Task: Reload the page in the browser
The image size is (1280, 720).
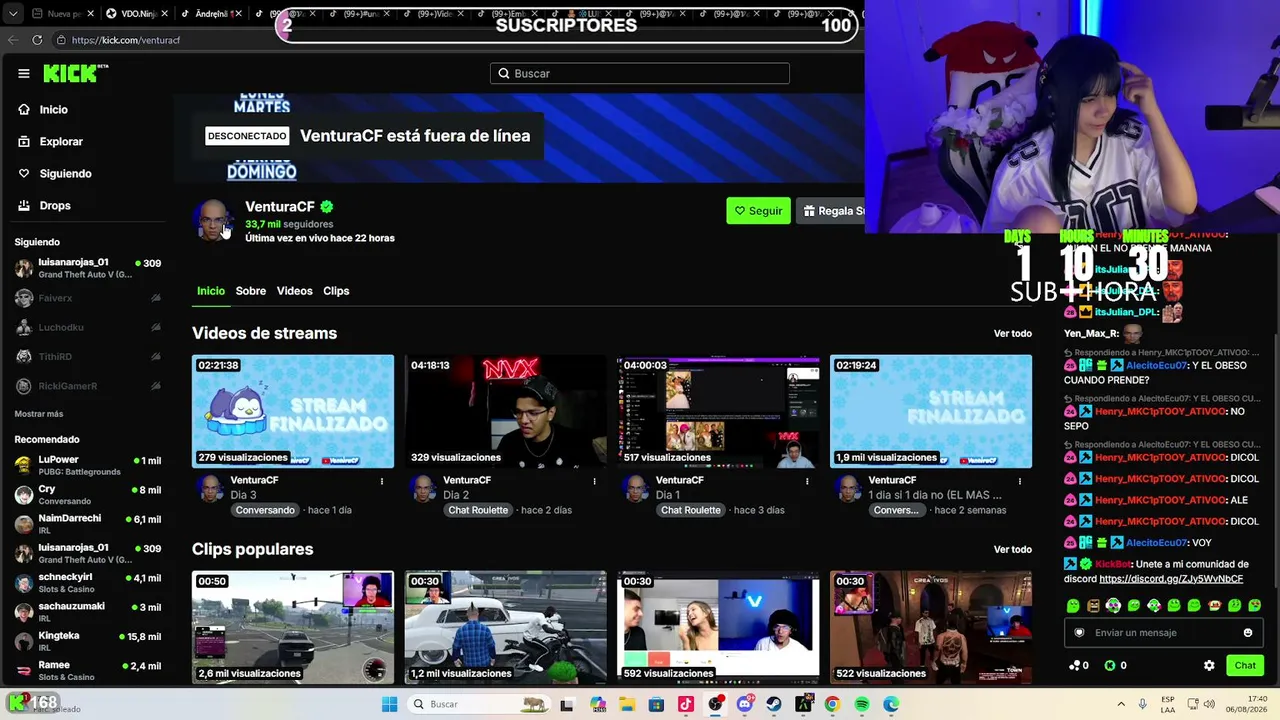Action: point(37,40)
